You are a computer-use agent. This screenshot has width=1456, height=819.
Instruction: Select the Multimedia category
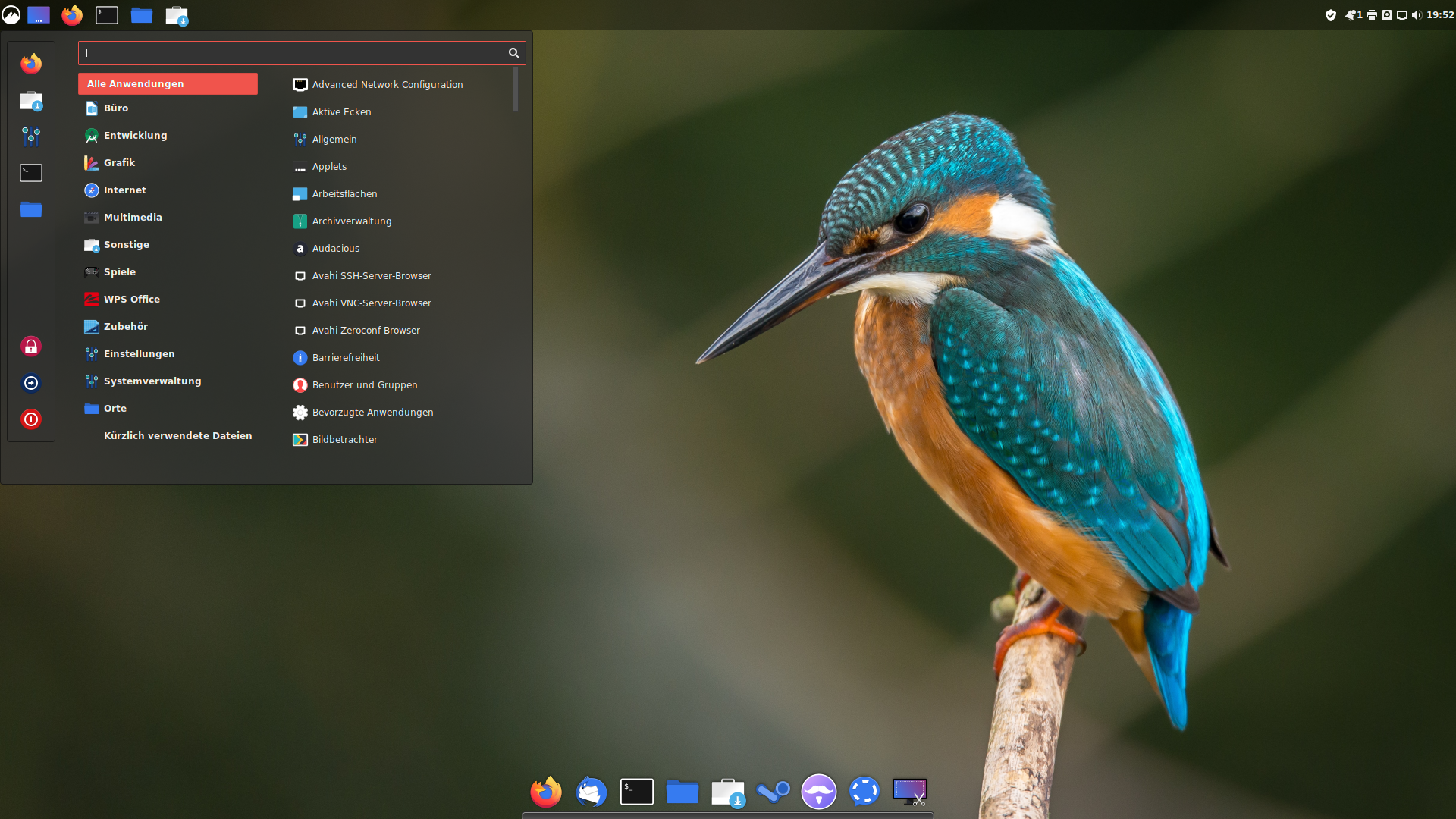click(133, 218)
